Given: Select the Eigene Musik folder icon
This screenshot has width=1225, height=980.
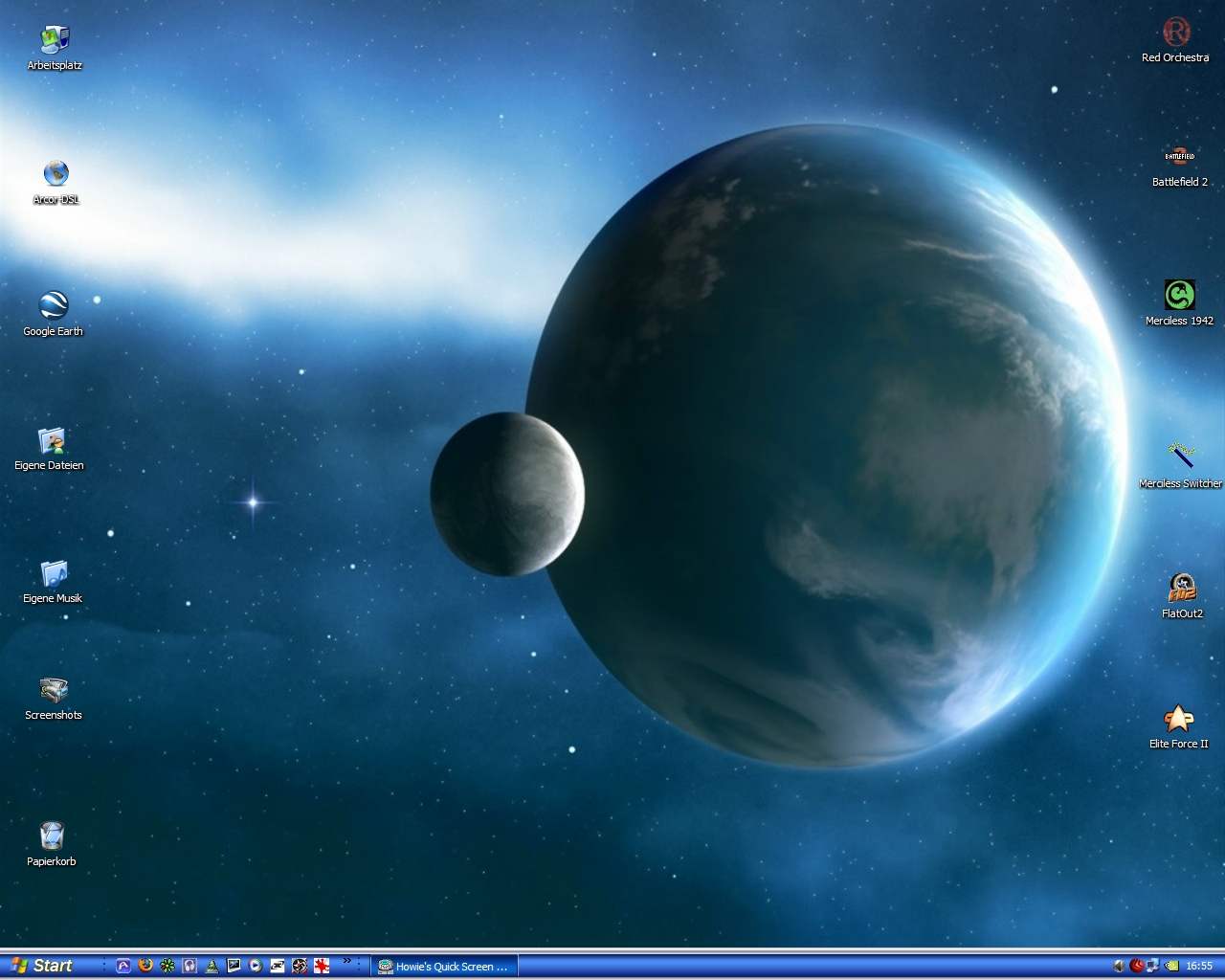Looking at the screenshot, I should tap(54, 582).
